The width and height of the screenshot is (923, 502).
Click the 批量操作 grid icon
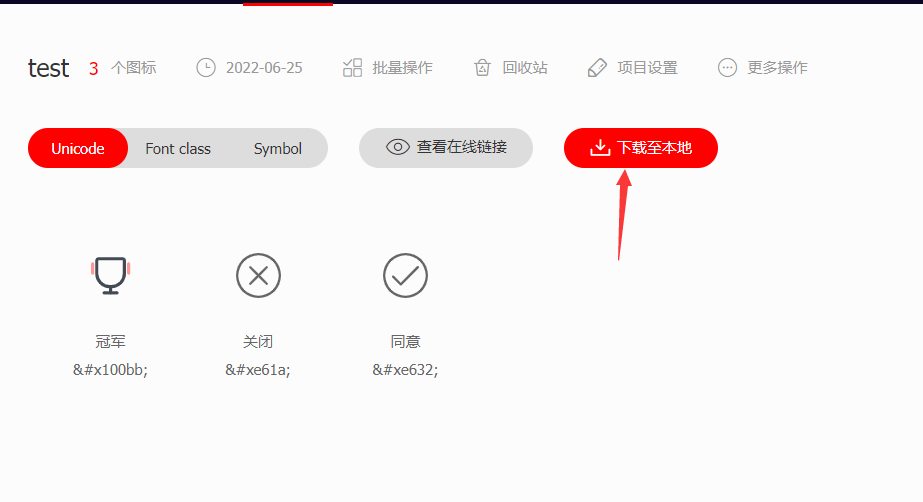(352, 68)
